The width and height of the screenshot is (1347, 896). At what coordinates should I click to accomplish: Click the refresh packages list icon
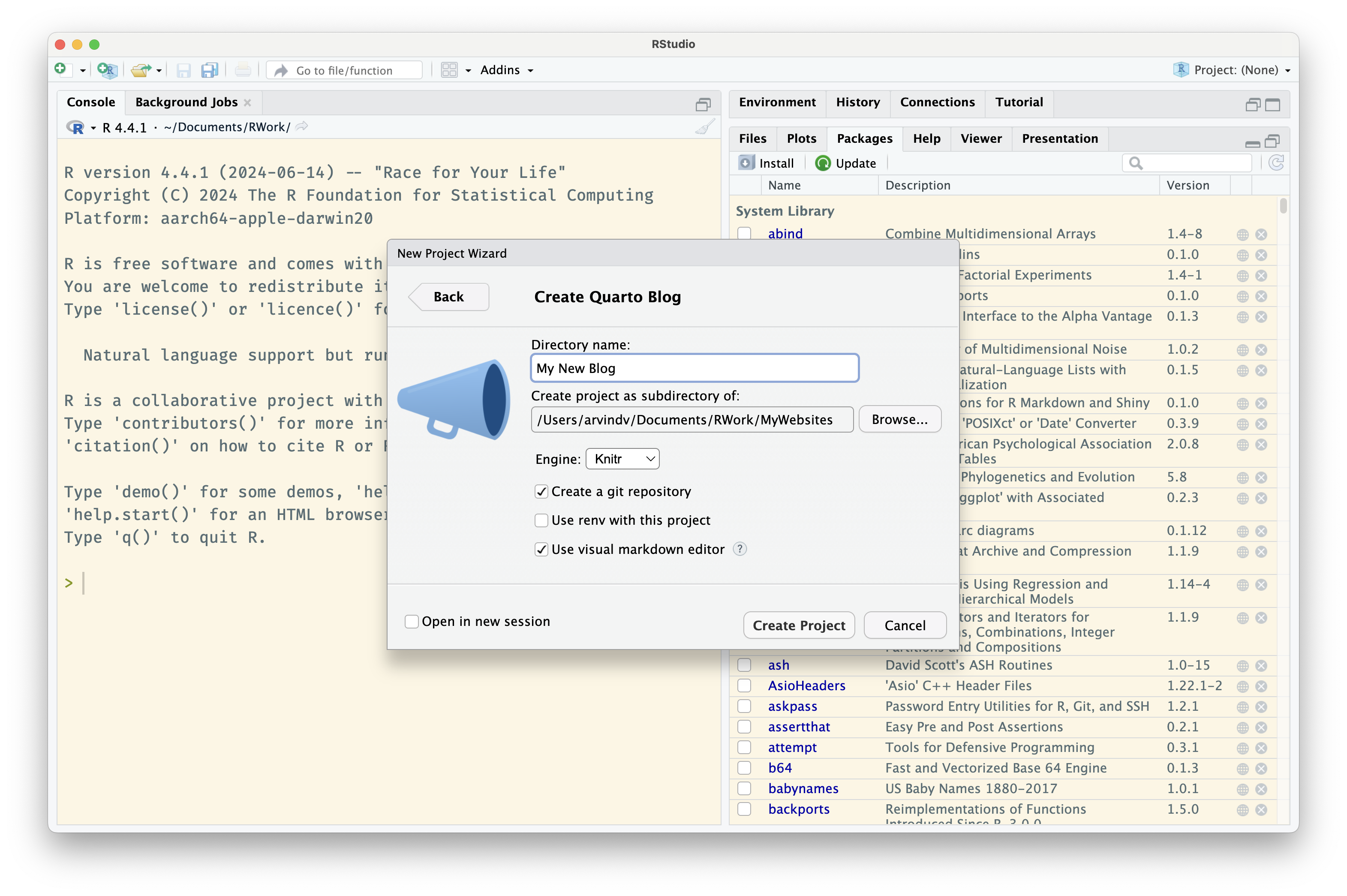pyautogui.click(x=1276, y=163)
